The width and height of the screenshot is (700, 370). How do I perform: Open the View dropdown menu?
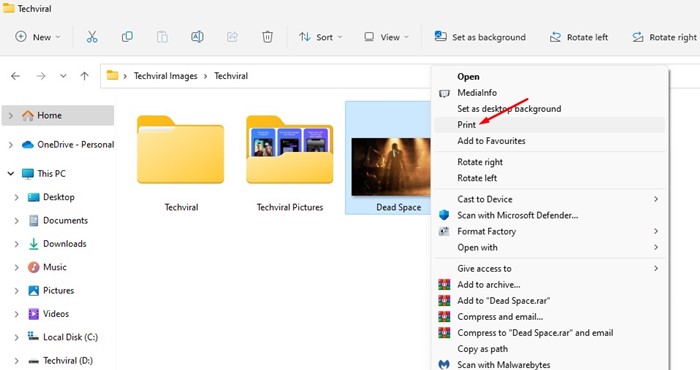386,37
